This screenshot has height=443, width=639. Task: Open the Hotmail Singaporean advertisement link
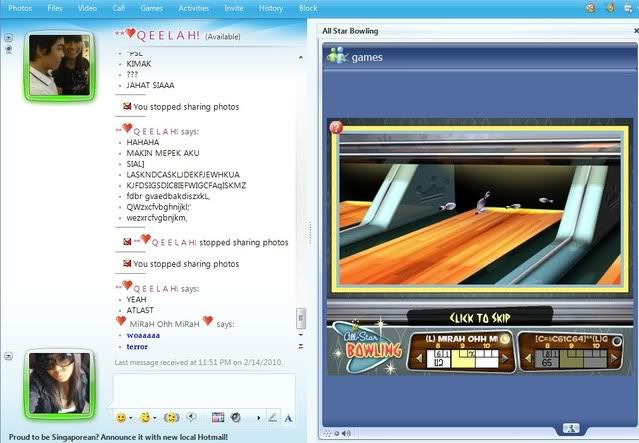pyautogui.click(x=118, y=437)
